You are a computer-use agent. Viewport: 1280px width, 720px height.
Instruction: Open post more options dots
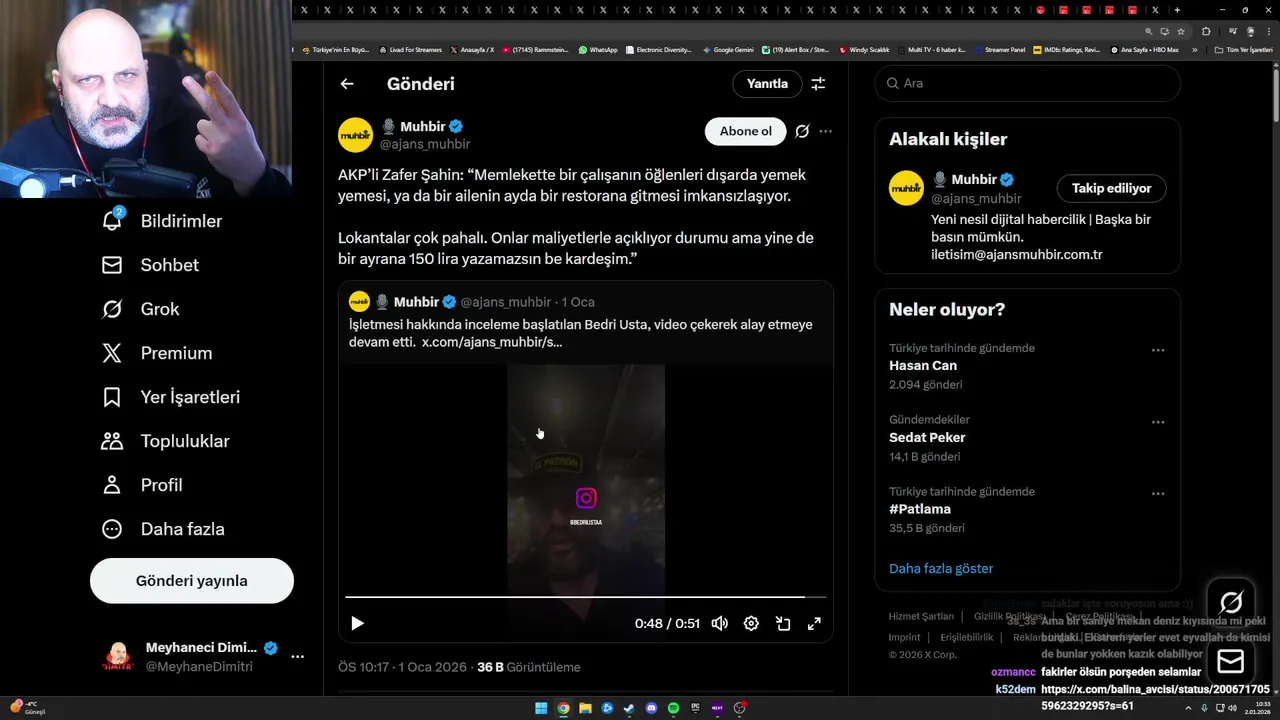pyautogui.click(x=825, y=131)
